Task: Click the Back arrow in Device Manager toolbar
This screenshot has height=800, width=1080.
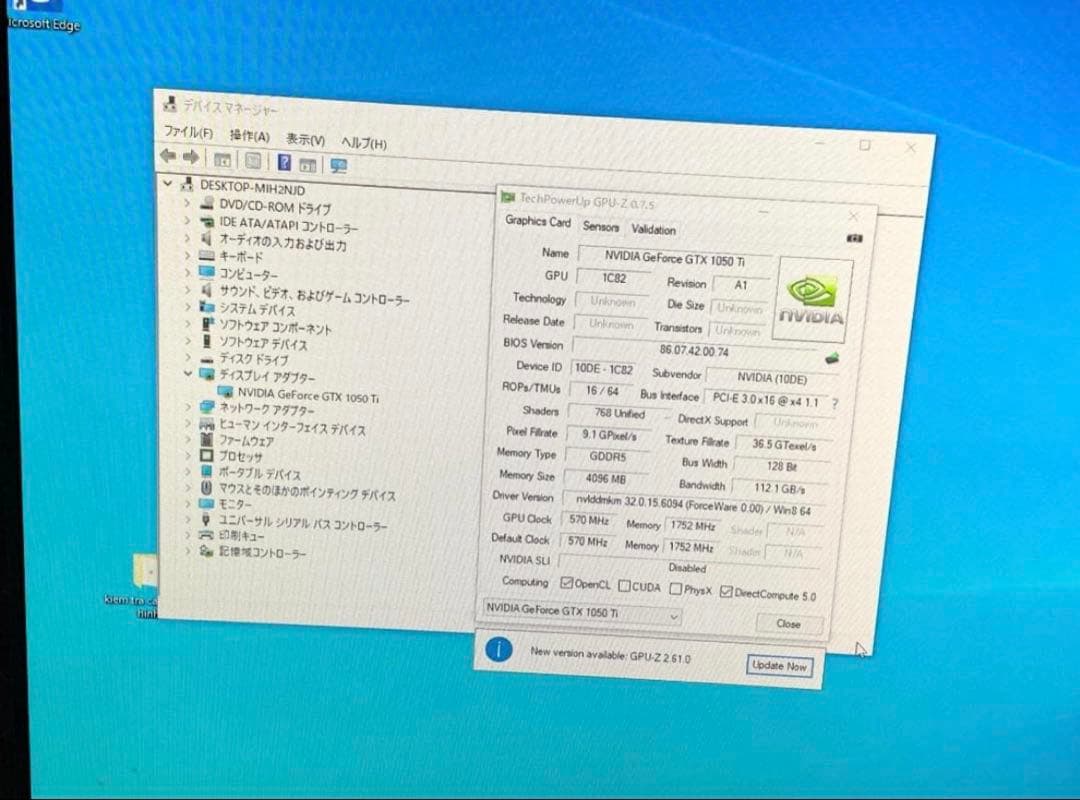Action: 168,156
